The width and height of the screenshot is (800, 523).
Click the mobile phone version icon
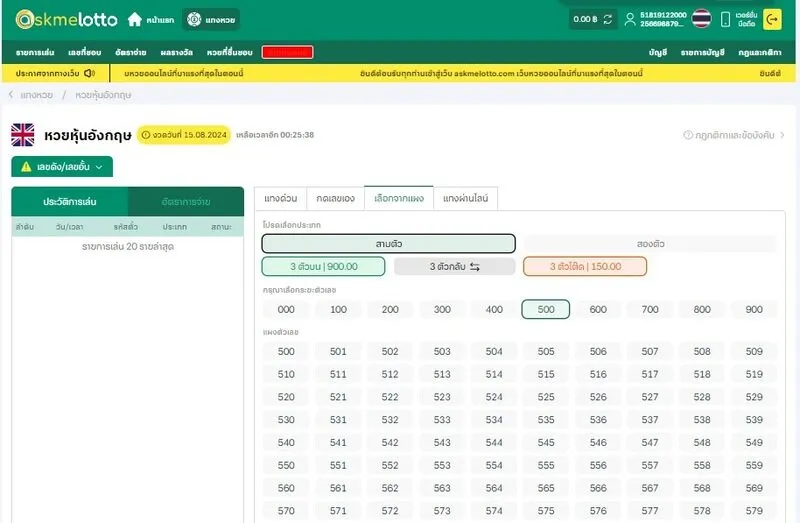(x=726, y=19)
